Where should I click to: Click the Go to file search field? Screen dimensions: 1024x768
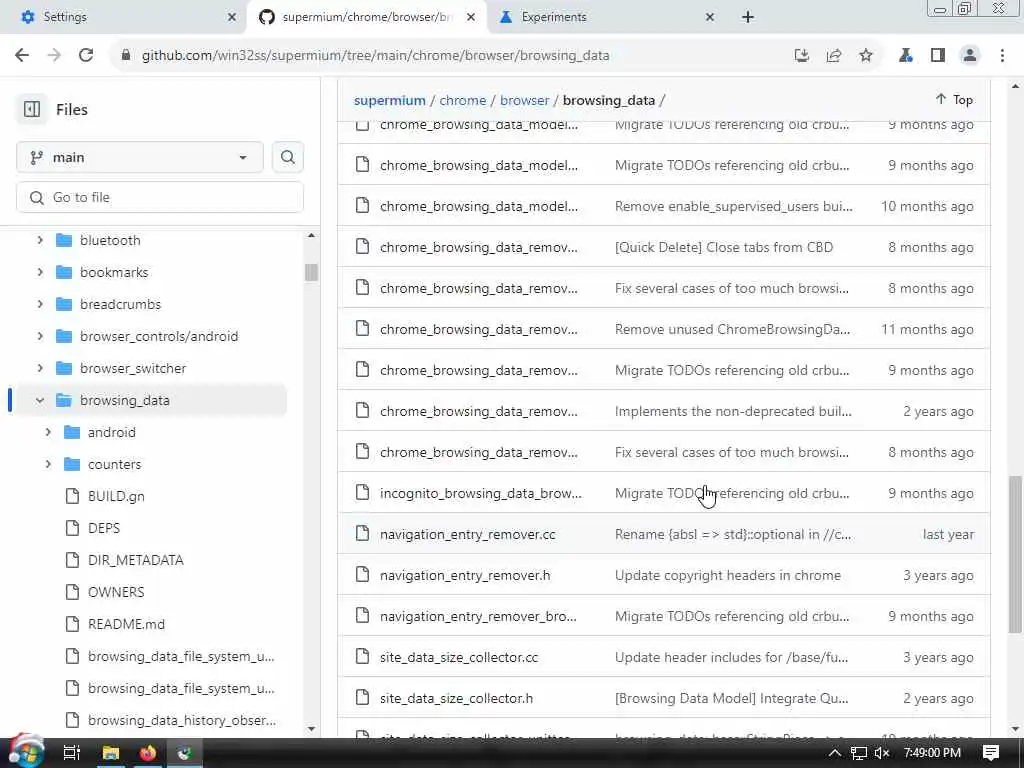click(x=160, y=197)
